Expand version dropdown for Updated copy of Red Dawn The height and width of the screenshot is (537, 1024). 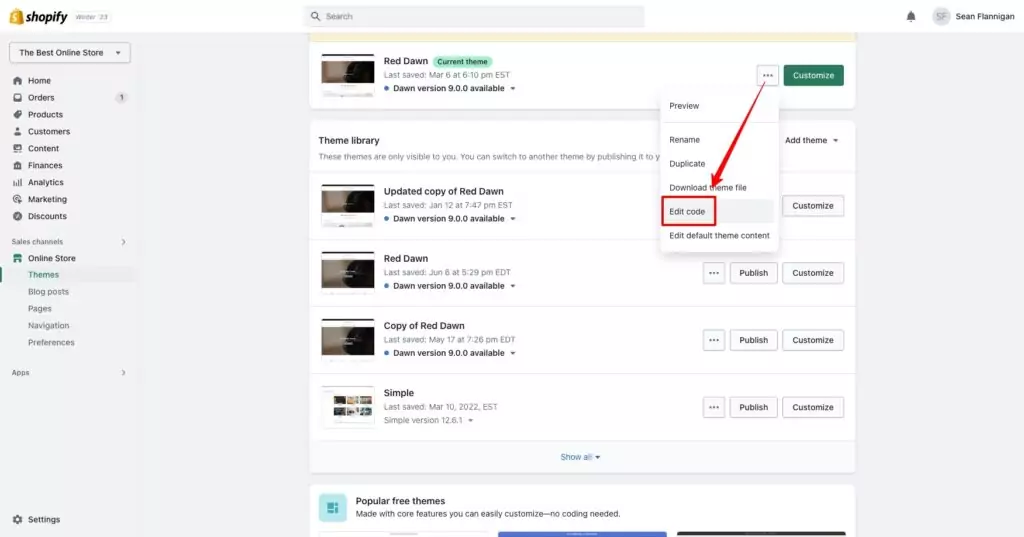click(x=513, y=219)
